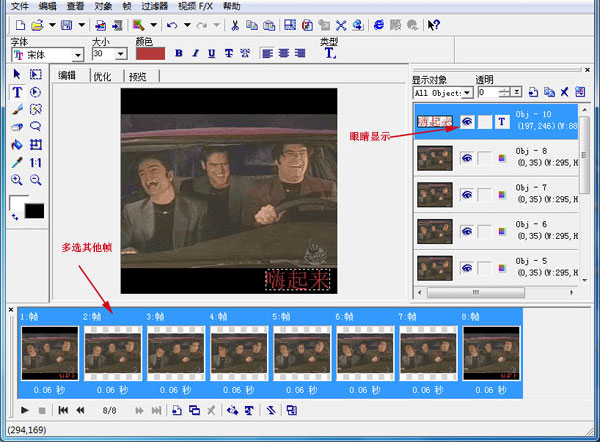Select frame 3 thumbnail
The height and width of the screenshot is (442, 600).
[x=176, y=353]
